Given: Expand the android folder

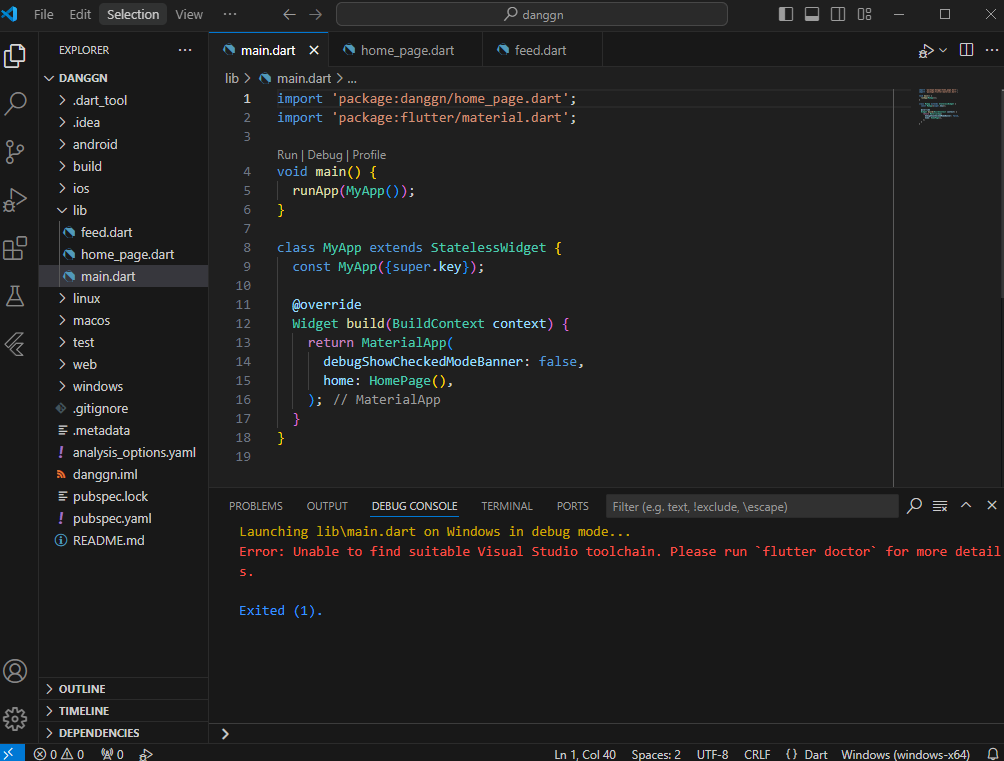Looking at the screenshot, I should pos(62,144).
